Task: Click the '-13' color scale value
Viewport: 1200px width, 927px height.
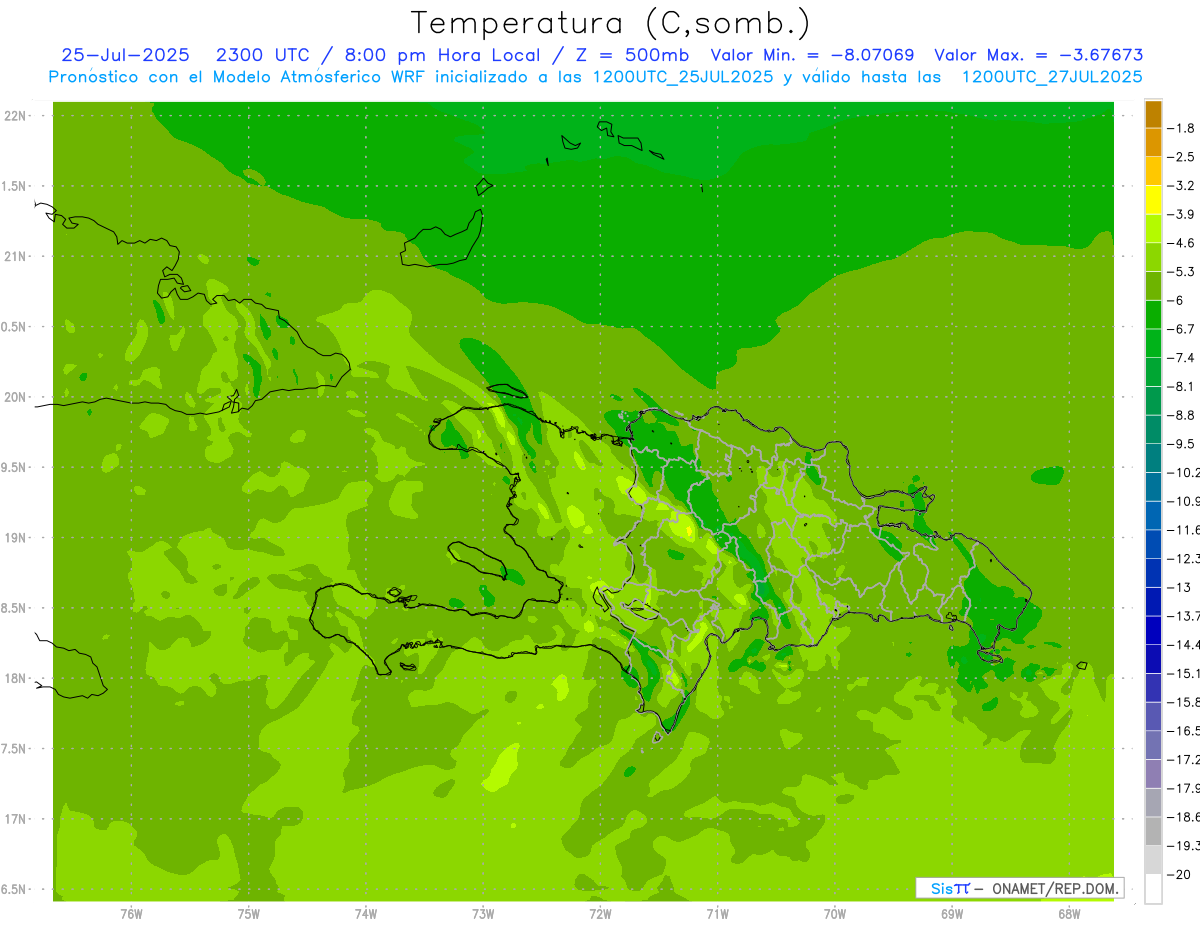Action: pos(1179,587)
